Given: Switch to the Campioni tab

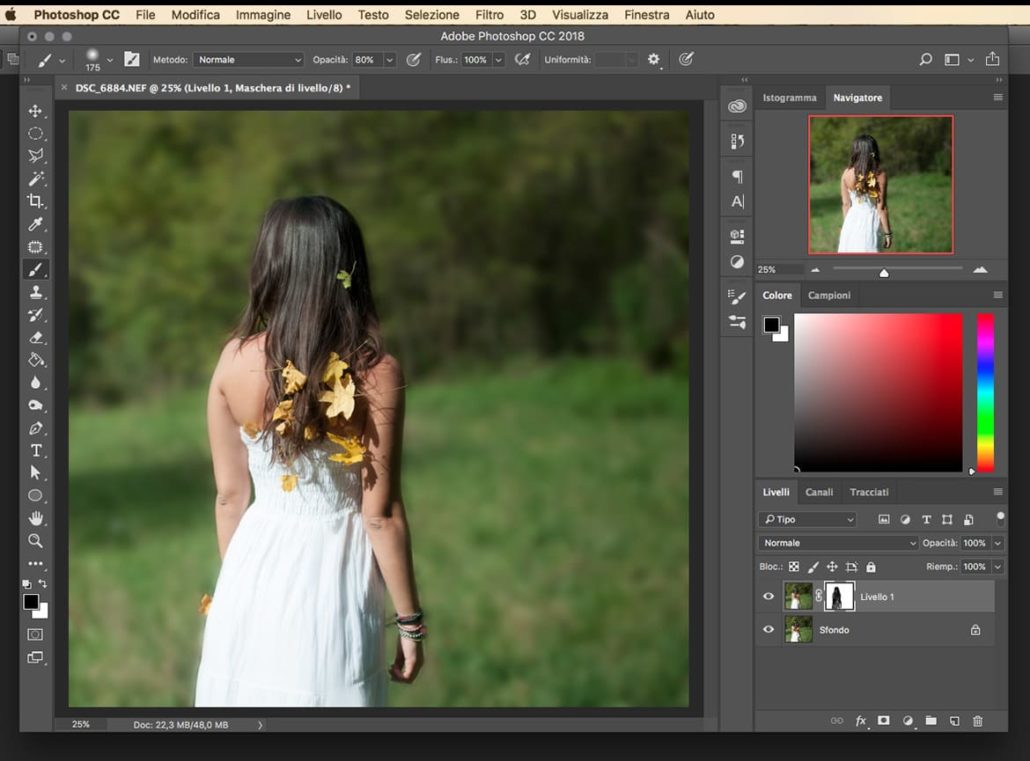Looking at the screenshot, I should 829,295.
